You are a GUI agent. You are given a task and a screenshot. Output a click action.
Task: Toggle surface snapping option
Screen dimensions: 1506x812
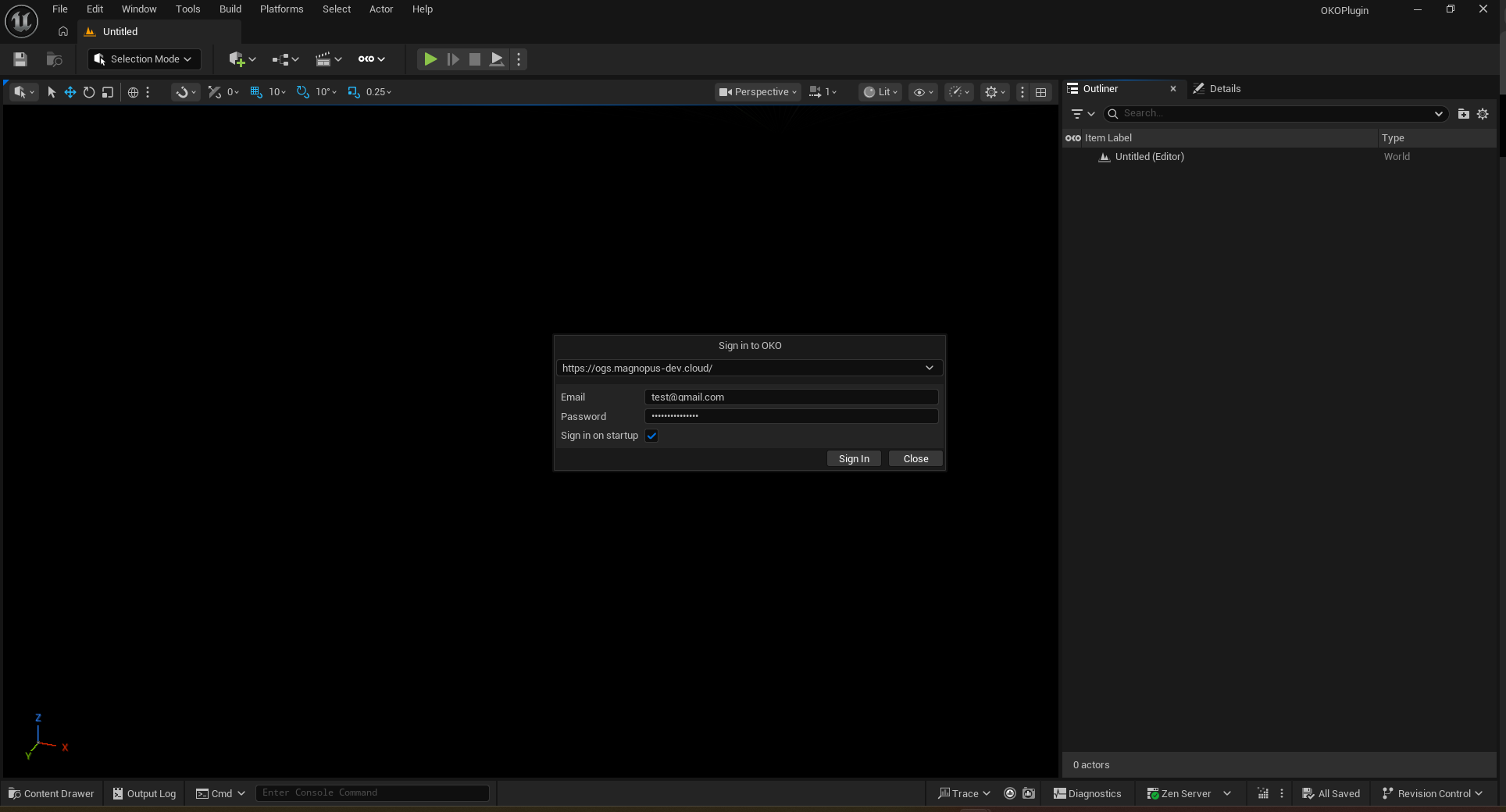(x=185, y=92)
